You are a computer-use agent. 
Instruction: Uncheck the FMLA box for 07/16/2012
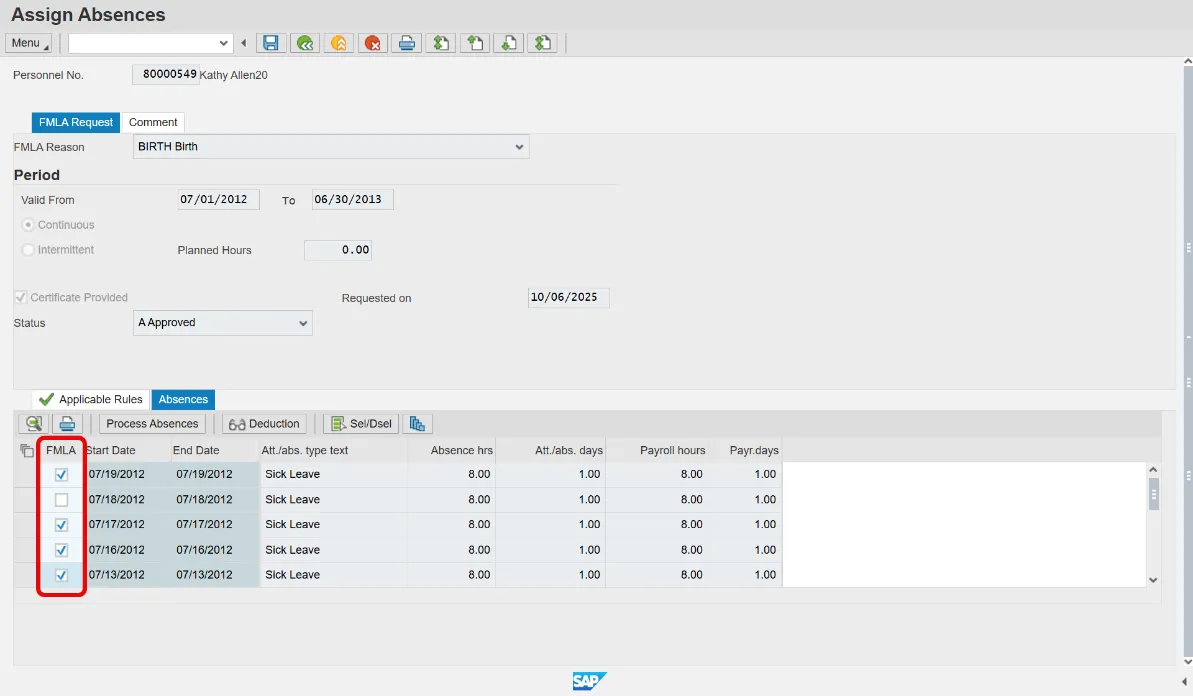coord(61,550)
